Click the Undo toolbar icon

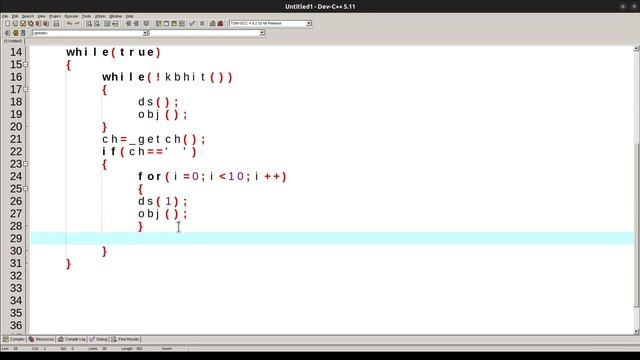coord(69,23)
